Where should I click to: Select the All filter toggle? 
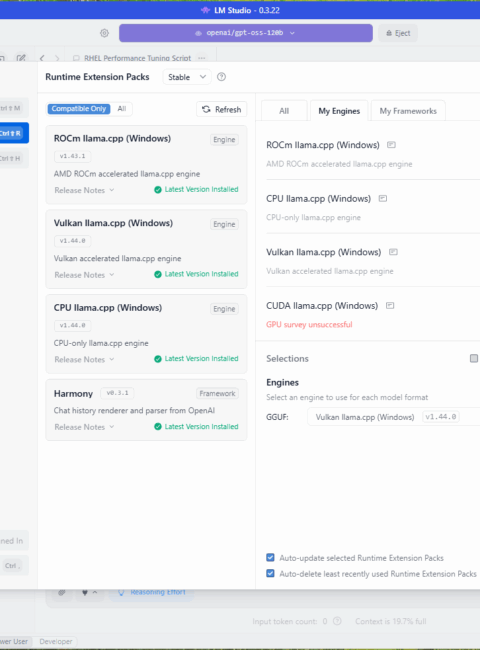coord(121,109)
